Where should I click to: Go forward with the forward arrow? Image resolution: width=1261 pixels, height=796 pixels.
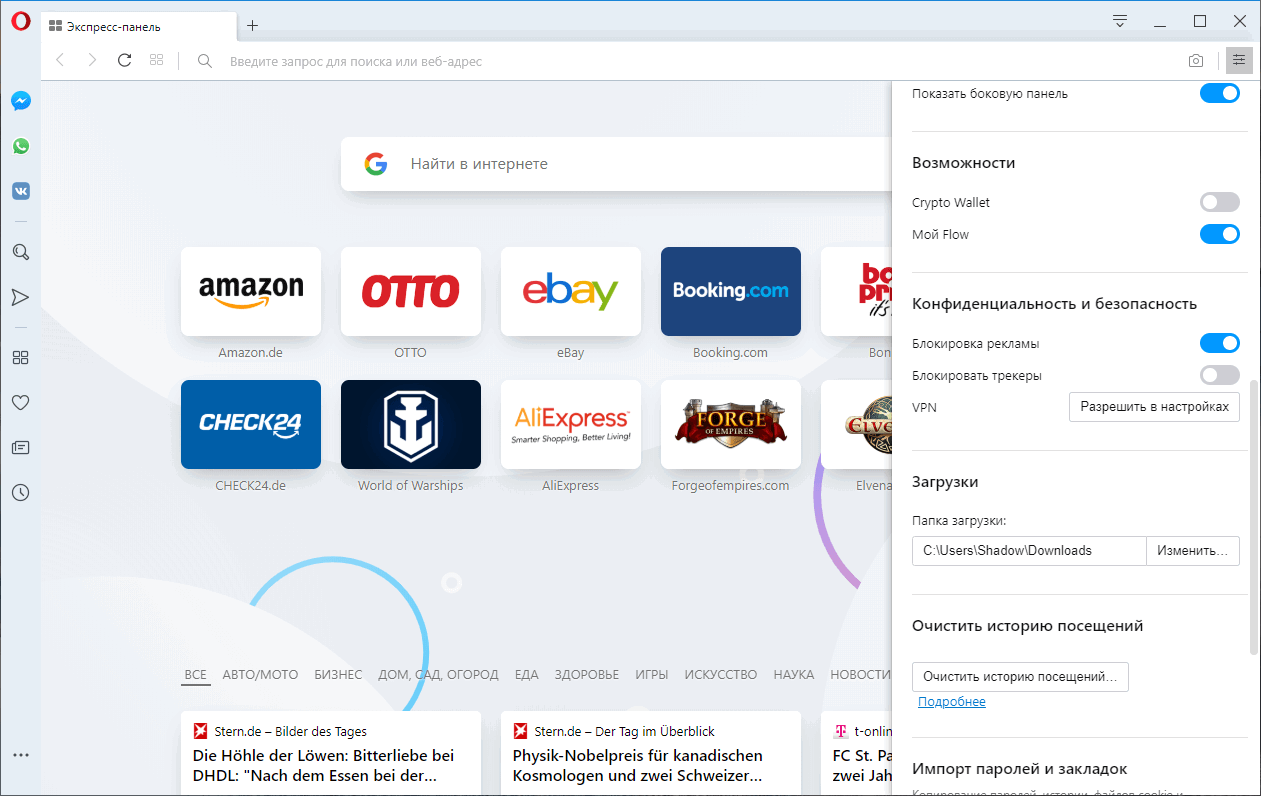[92, 60]
